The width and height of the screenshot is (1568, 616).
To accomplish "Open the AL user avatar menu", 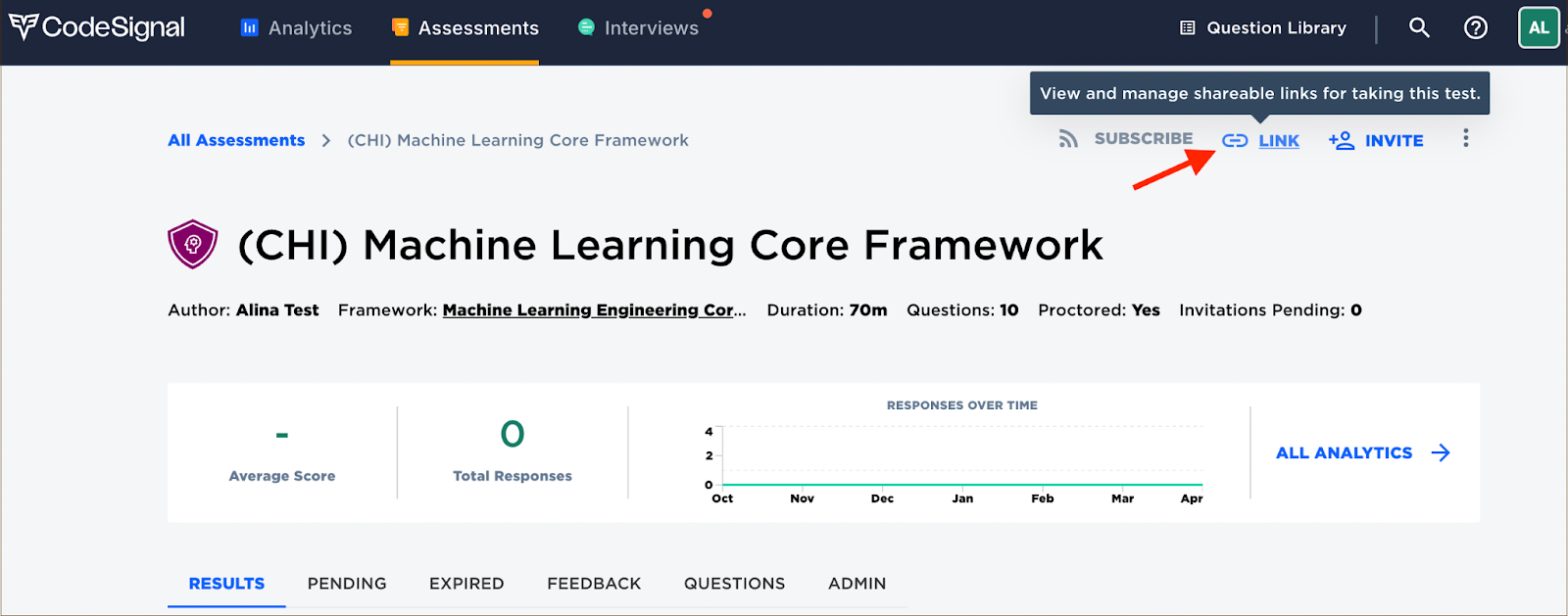I will tap(1539, 27).
